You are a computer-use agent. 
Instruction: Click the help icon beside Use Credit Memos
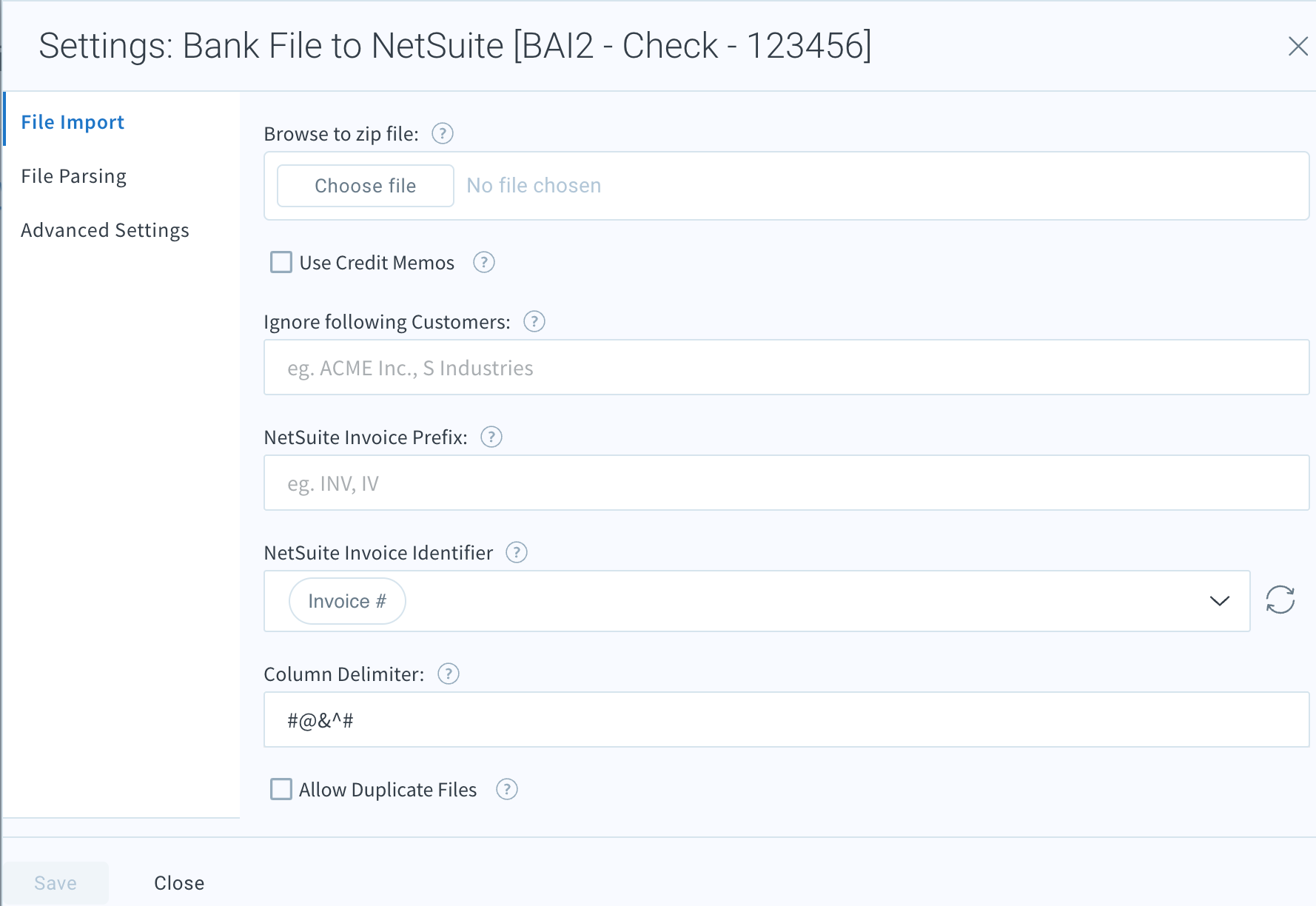483,262
